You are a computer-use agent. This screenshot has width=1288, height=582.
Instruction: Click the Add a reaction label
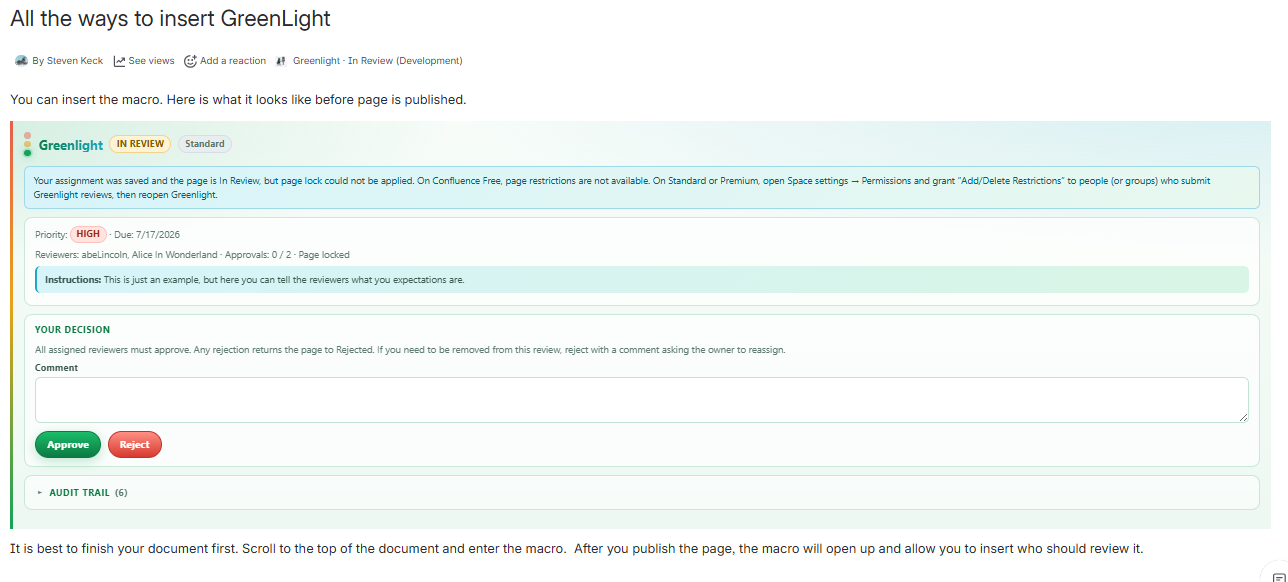(233, 61)
